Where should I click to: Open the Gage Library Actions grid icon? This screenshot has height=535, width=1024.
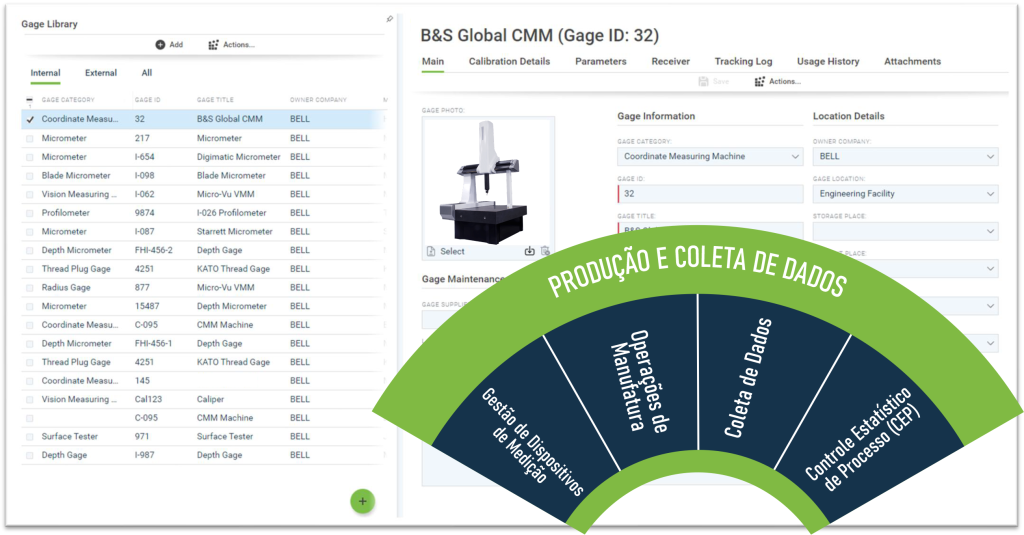point(214,45)
